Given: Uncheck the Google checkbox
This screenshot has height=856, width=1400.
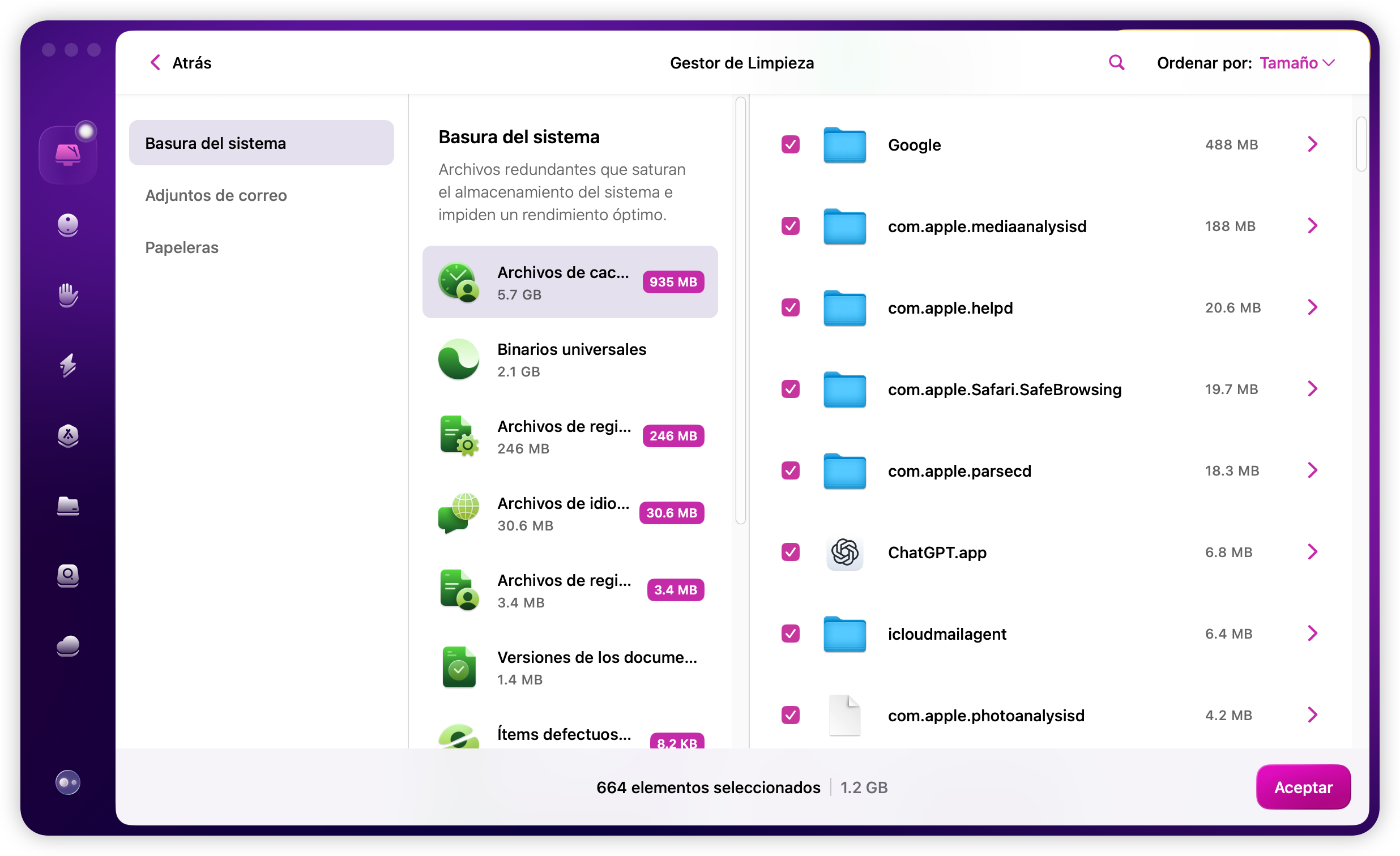Looking at the screenshot, I should (x=790, y=144).
